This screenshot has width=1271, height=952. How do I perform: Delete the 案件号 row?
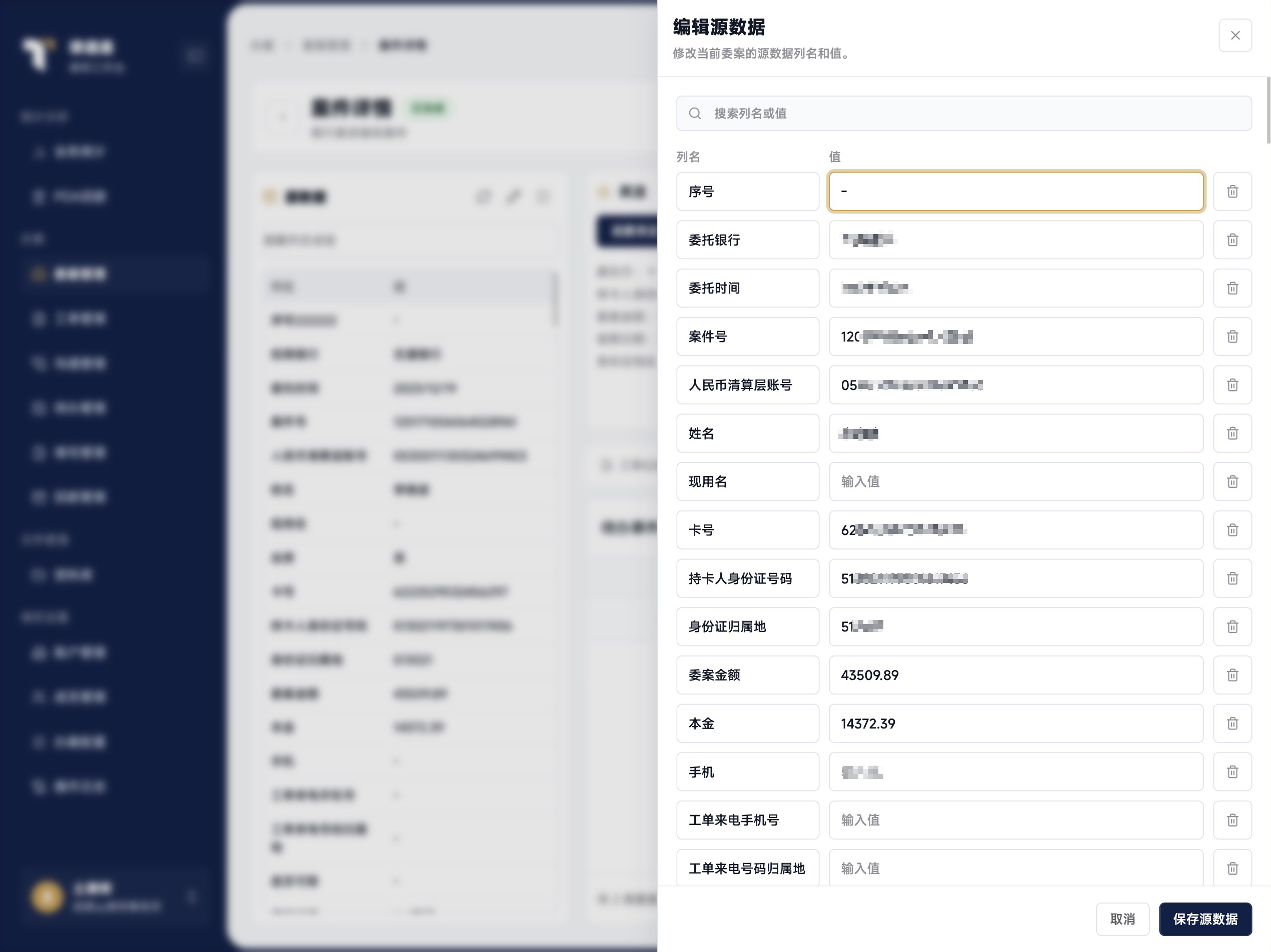pyautogui.click(x=1232, y=336)
